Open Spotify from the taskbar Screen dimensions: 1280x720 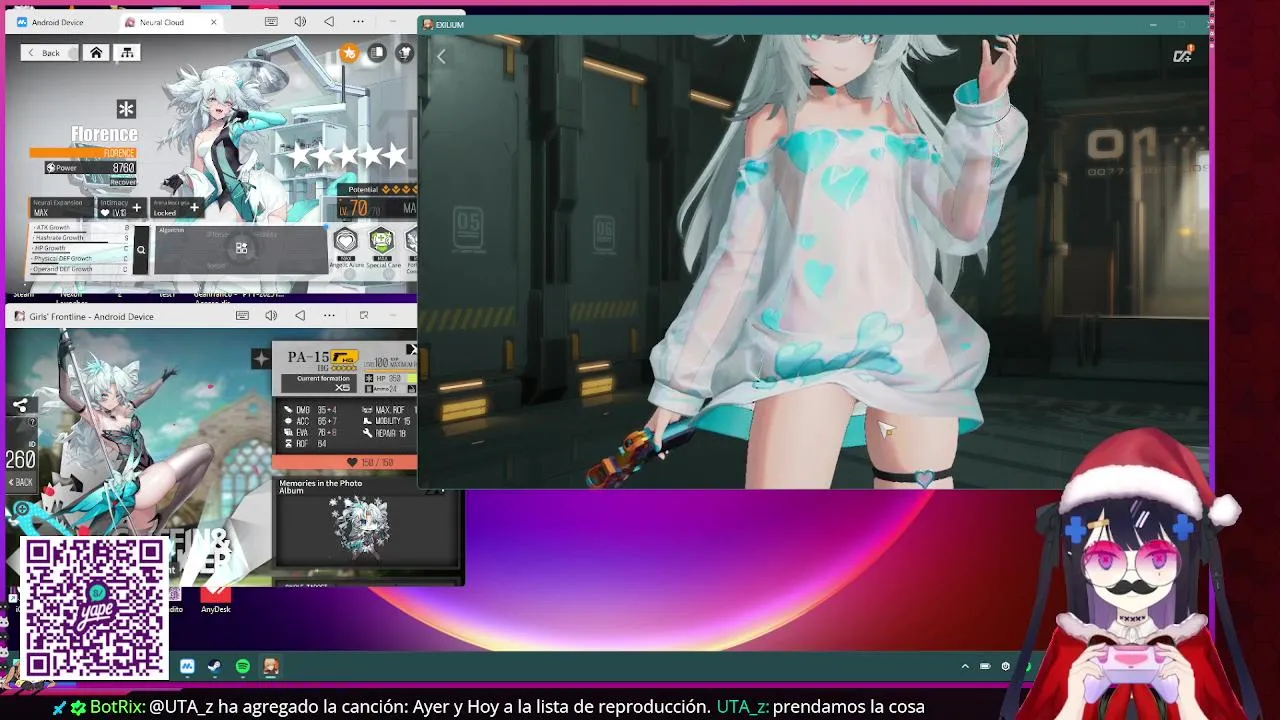(242, 666)
